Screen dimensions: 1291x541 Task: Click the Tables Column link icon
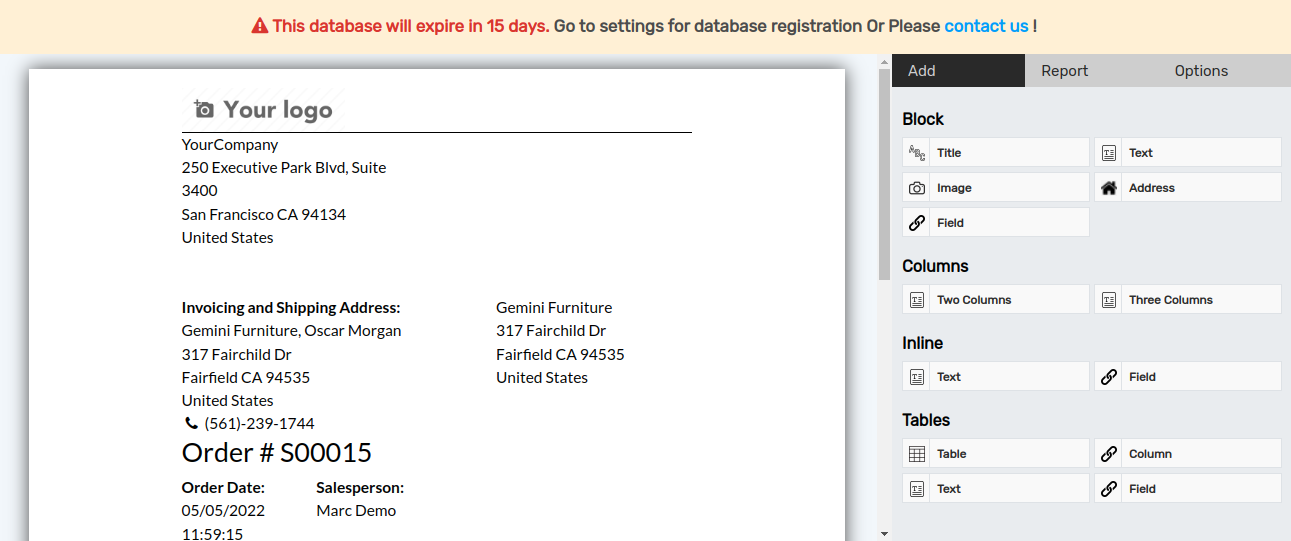point(1109,454)
